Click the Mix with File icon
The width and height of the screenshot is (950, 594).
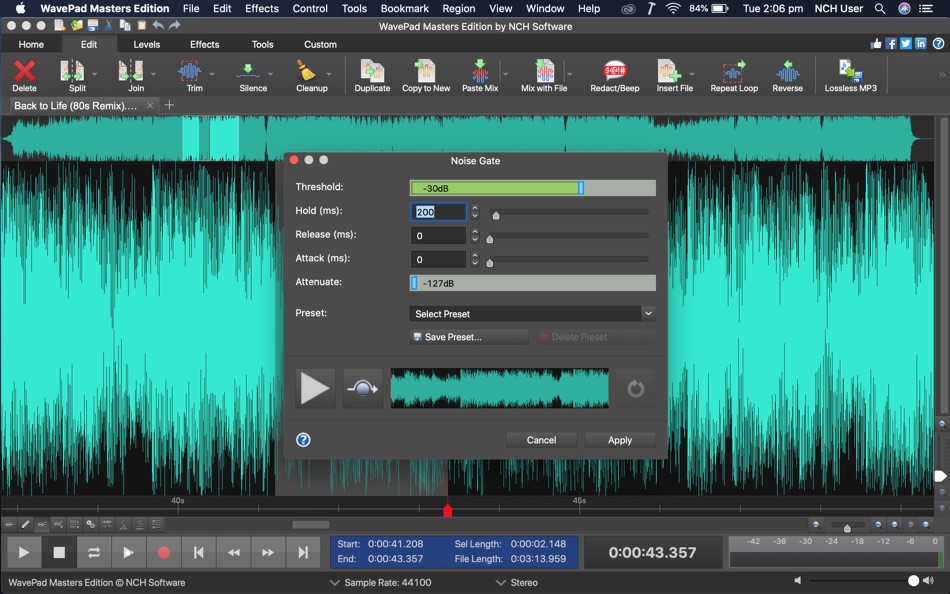click(x=545, y=72)
